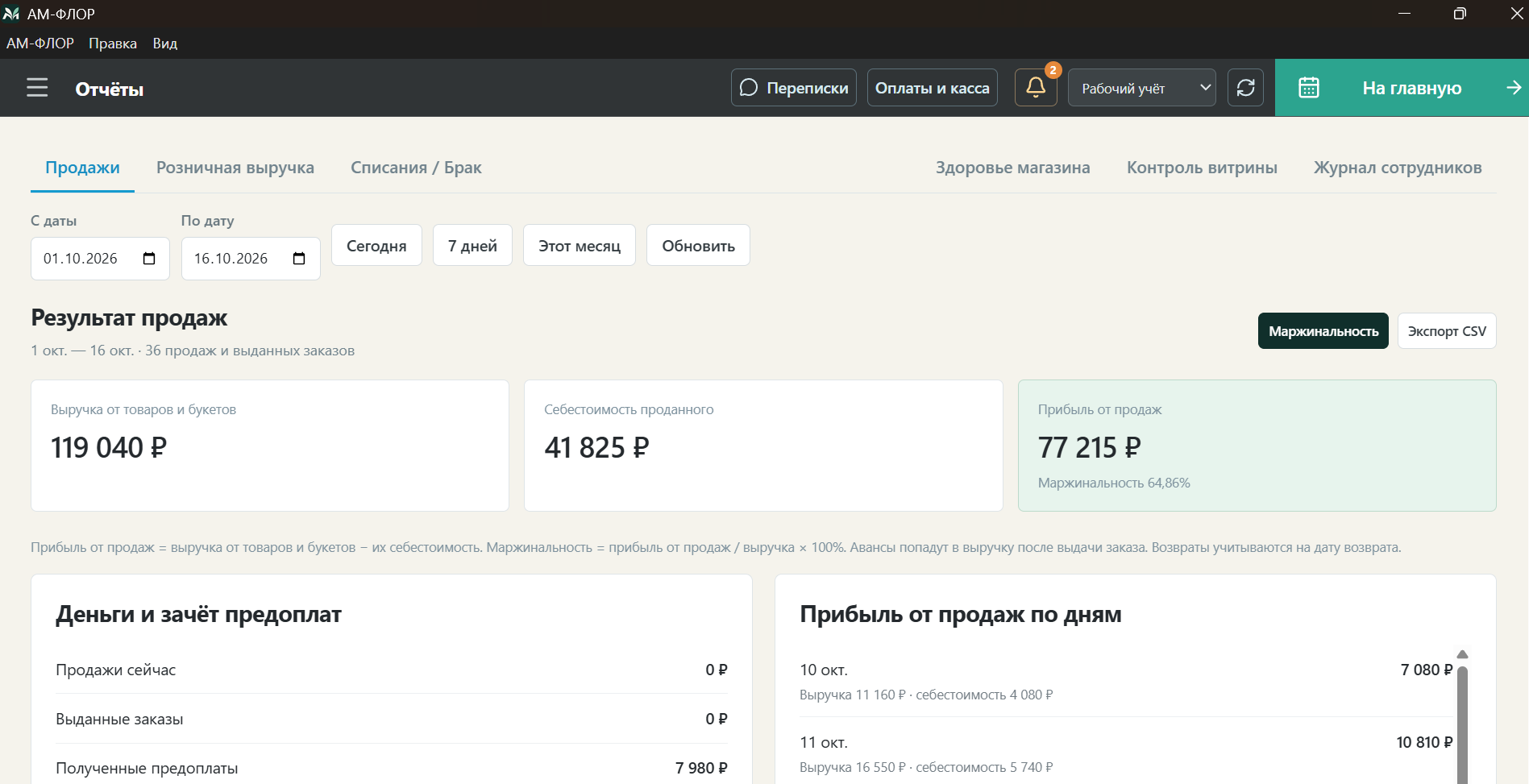1529x784 pixels.
Task: Click Оплаты и касса button
Action: [x=933, y=88]
